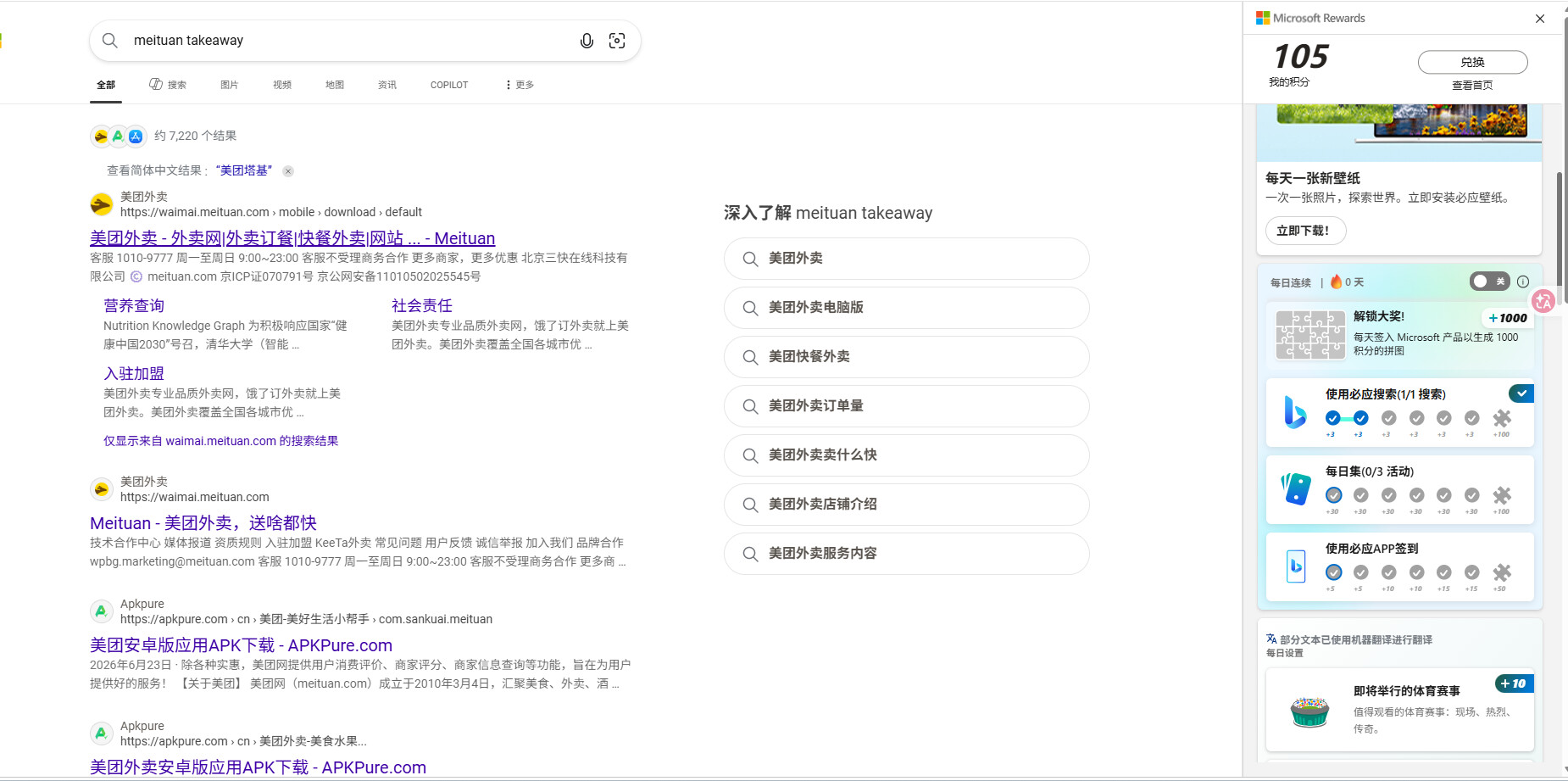This screenshot has width=1568, height=781.
Task: Click the magnifier icon beside 美团外卖订单量
Action: 750,406
